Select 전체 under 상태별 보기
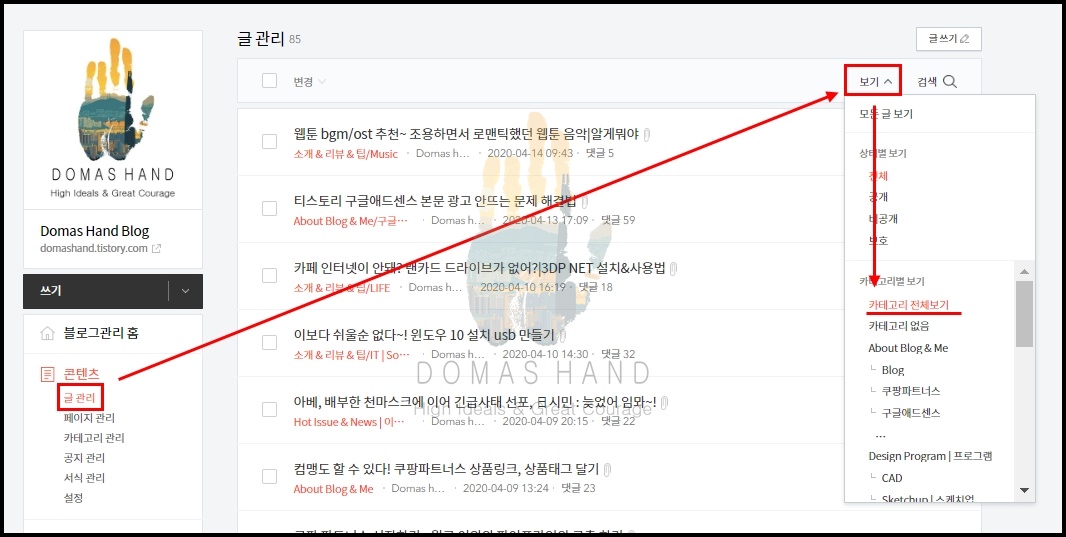 tap(878, 175)
